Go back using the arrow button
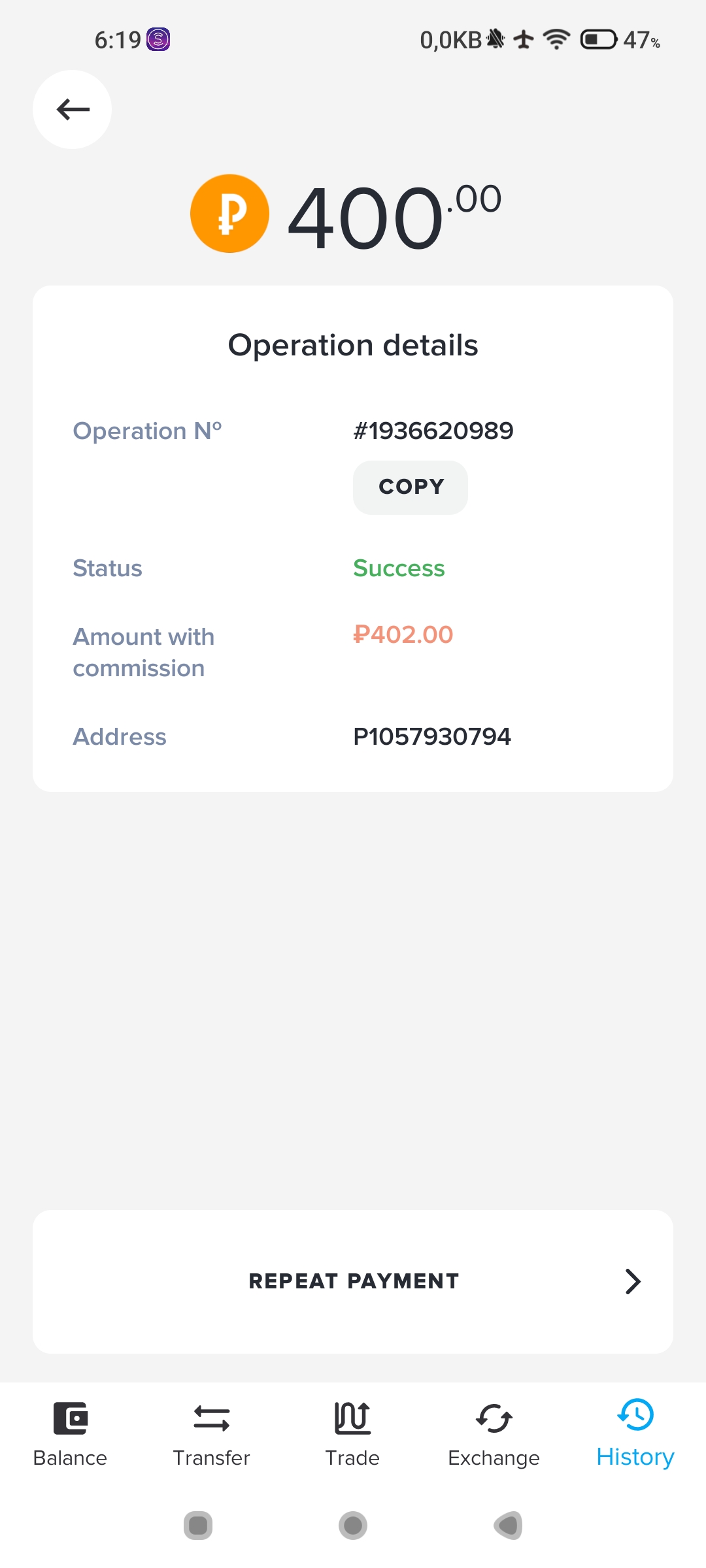 click(x=72, y=109)
